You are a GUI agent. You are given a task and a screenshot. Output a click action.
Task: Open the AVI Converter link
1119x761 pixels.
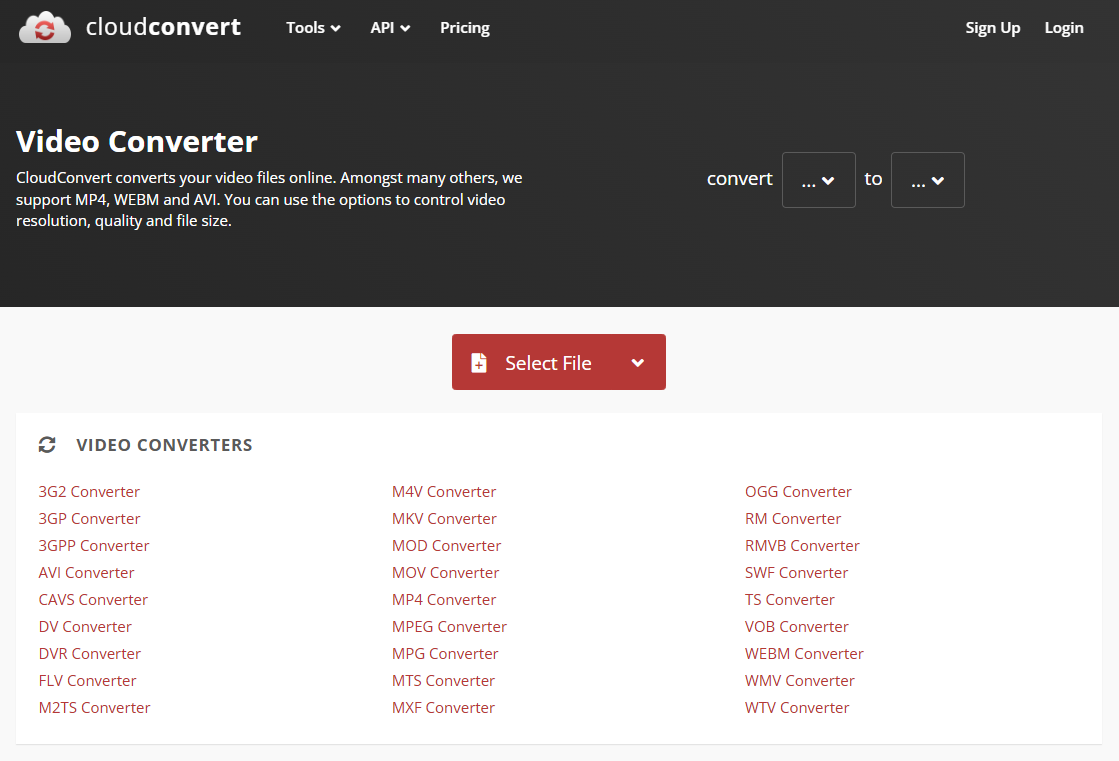pyautogui.click(x=86, y=573)
